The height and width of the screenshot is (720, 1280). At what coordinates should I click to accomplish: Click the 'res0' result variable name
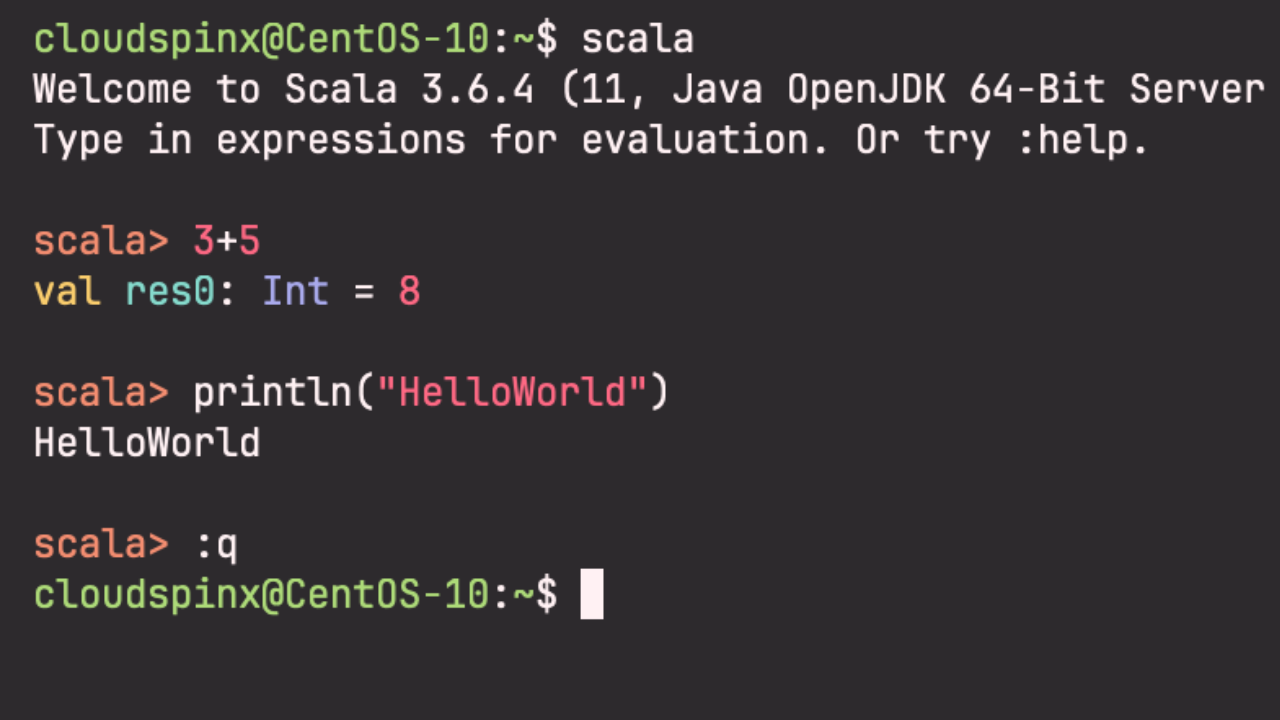171,292
